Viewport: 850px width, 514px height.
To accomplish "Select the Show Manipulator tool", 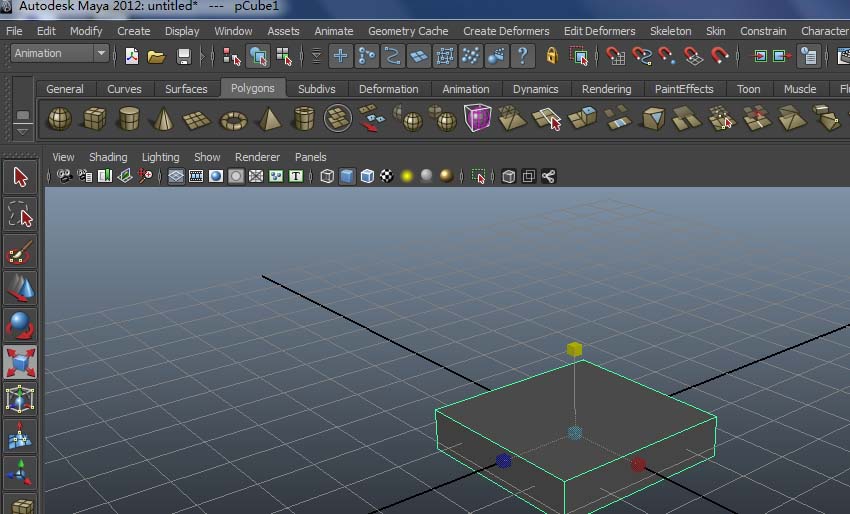I will (x=20, y=473).
